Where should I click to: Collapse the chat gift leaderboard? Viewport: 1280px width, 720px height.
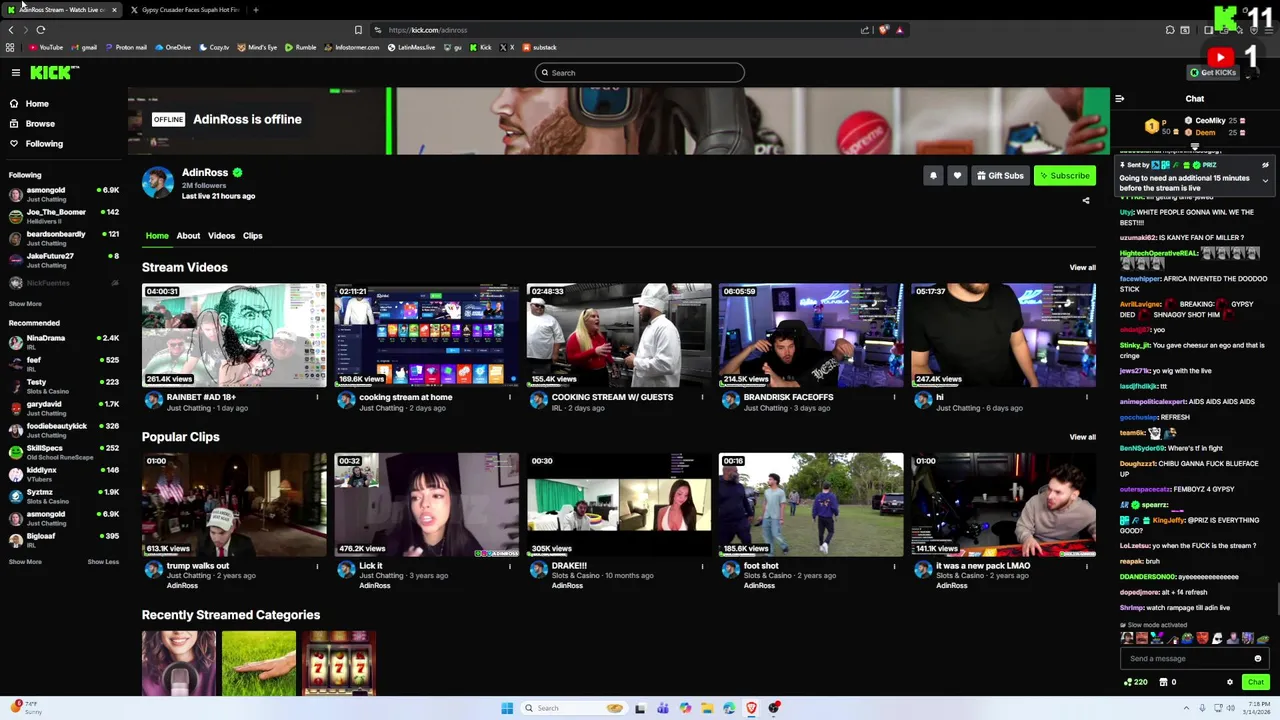1195,147
